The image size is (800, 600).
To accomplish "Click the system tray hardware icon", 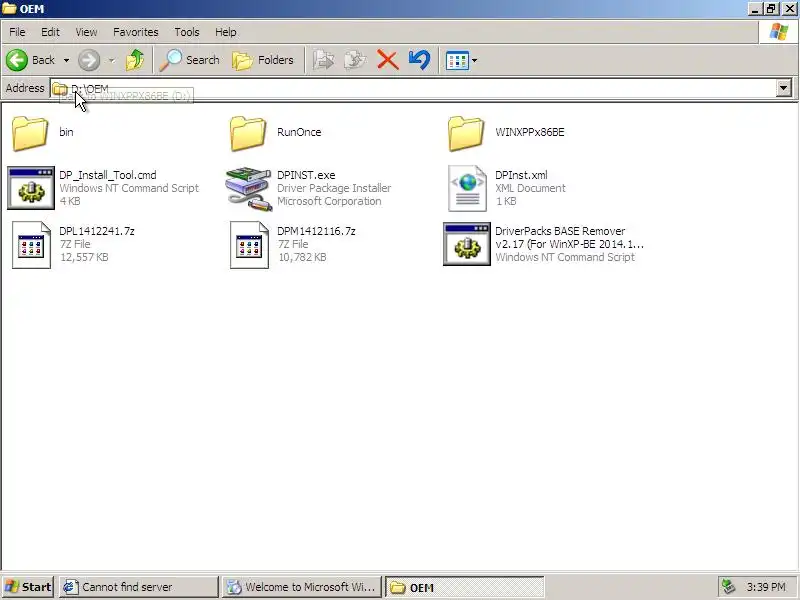I will (x=729, y=587).
